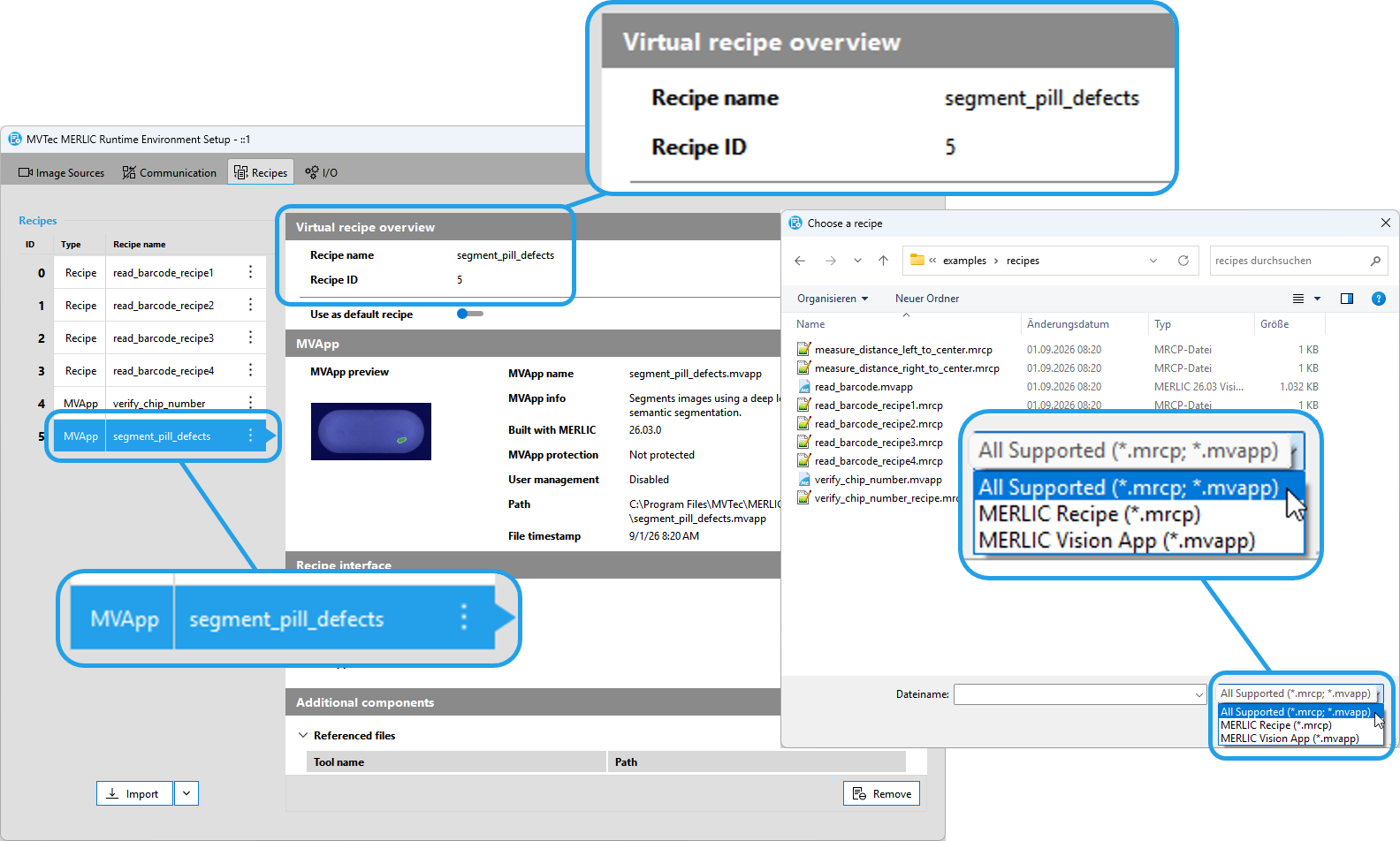Click Neuer Ordner to create folder
Image resolution: width=1400 pixels, height=841 pixels.
point(926,299)
